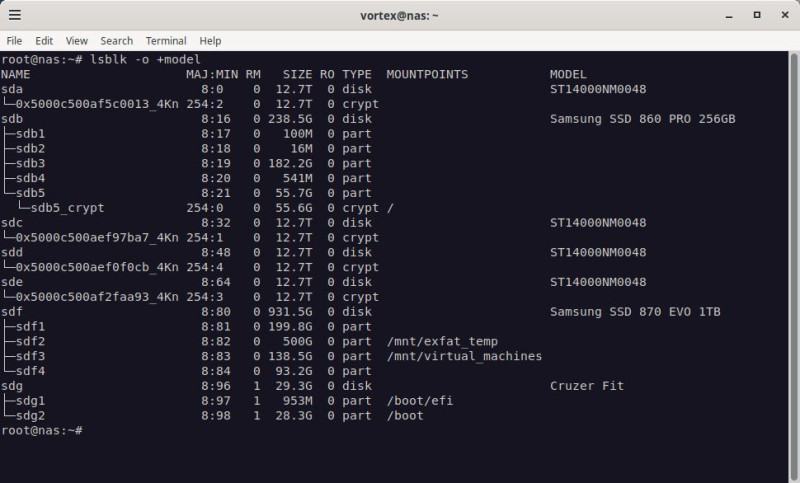Click 0x5000c500af5c0013_4Kn crypt entry
The height and width of the screenshot is (483, 800).
point(97,104)
